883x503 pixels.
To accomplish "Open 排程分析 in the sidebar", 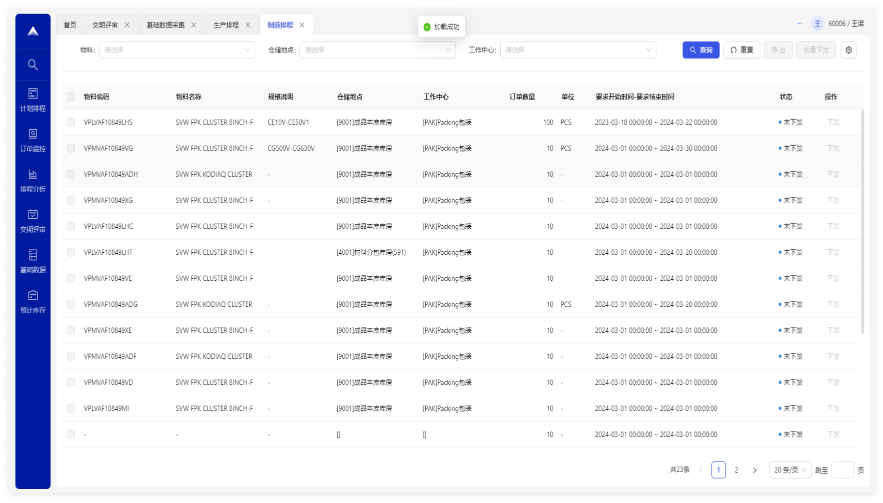I will click(x=33, y=180).
